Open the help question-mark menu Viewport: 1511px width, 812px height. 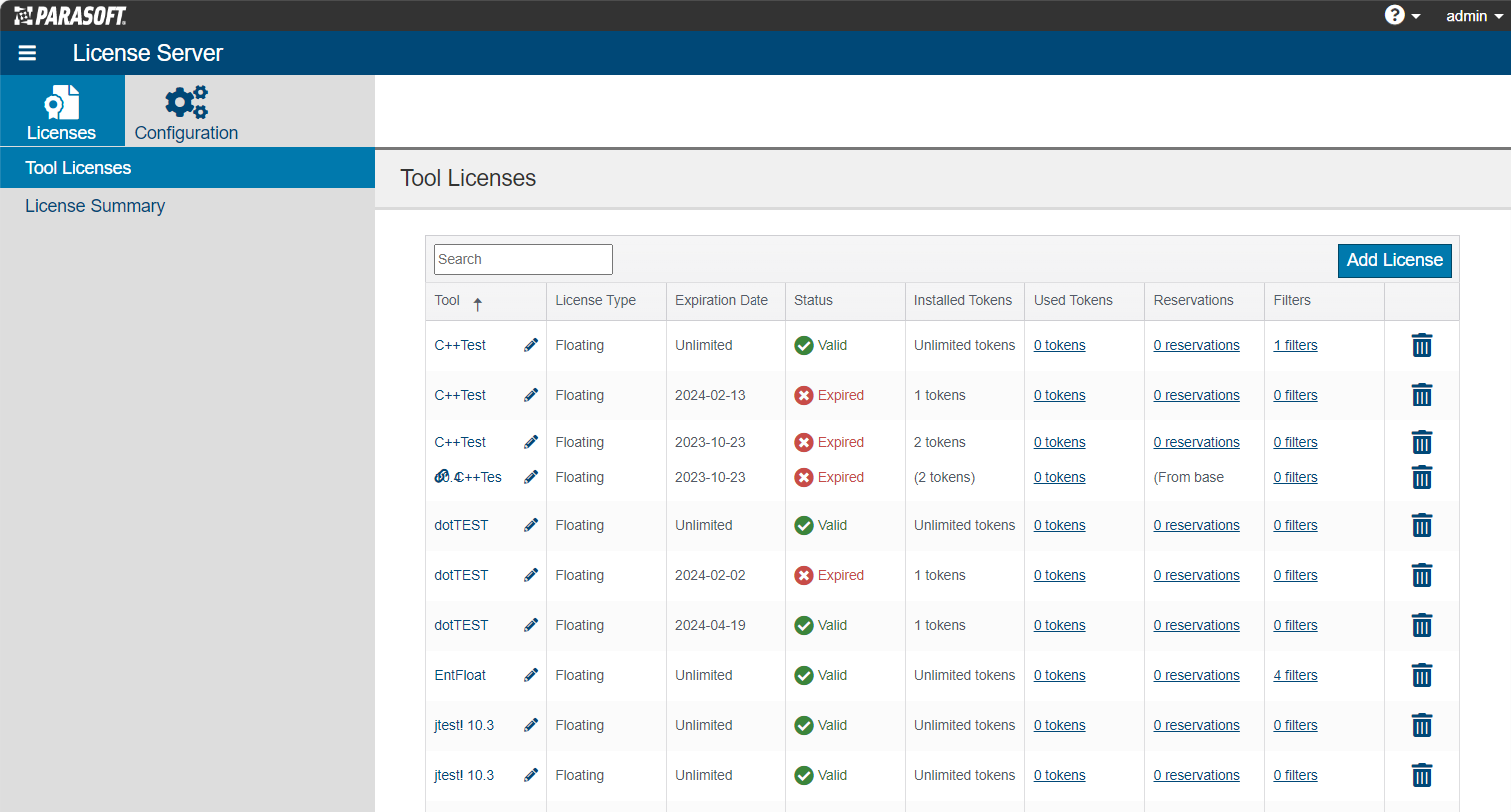(x=1402, y=15)
